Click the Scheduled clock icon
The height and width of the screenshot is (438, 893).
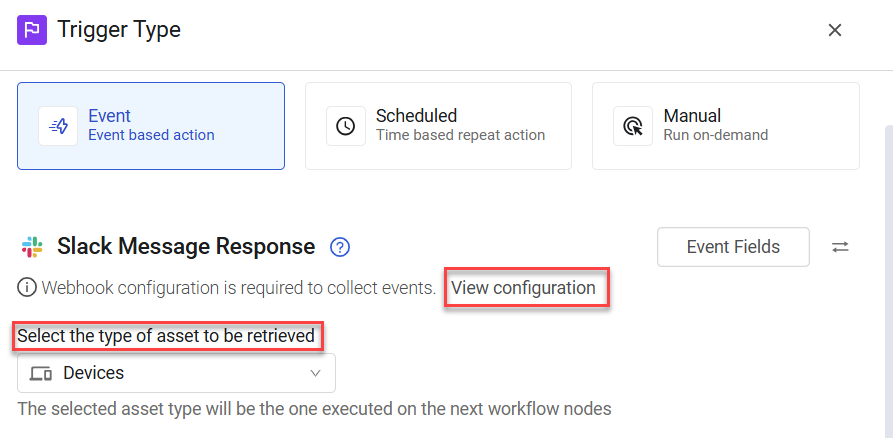click(346, 126)
